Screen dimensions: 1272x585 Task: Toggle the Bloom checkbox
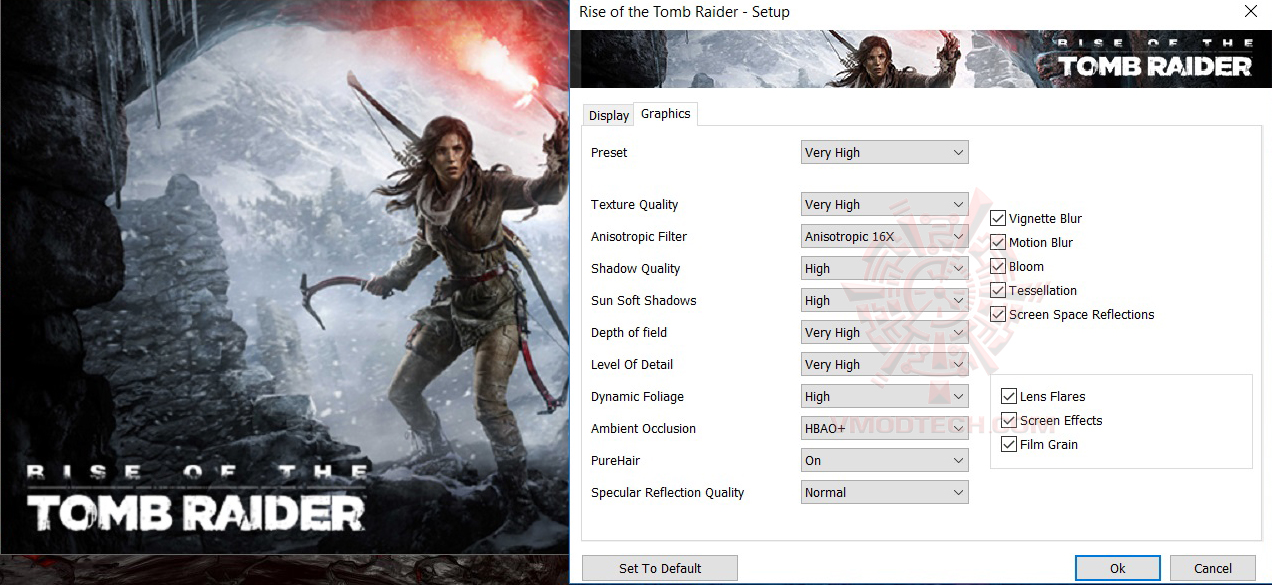[x=998, y=266]
